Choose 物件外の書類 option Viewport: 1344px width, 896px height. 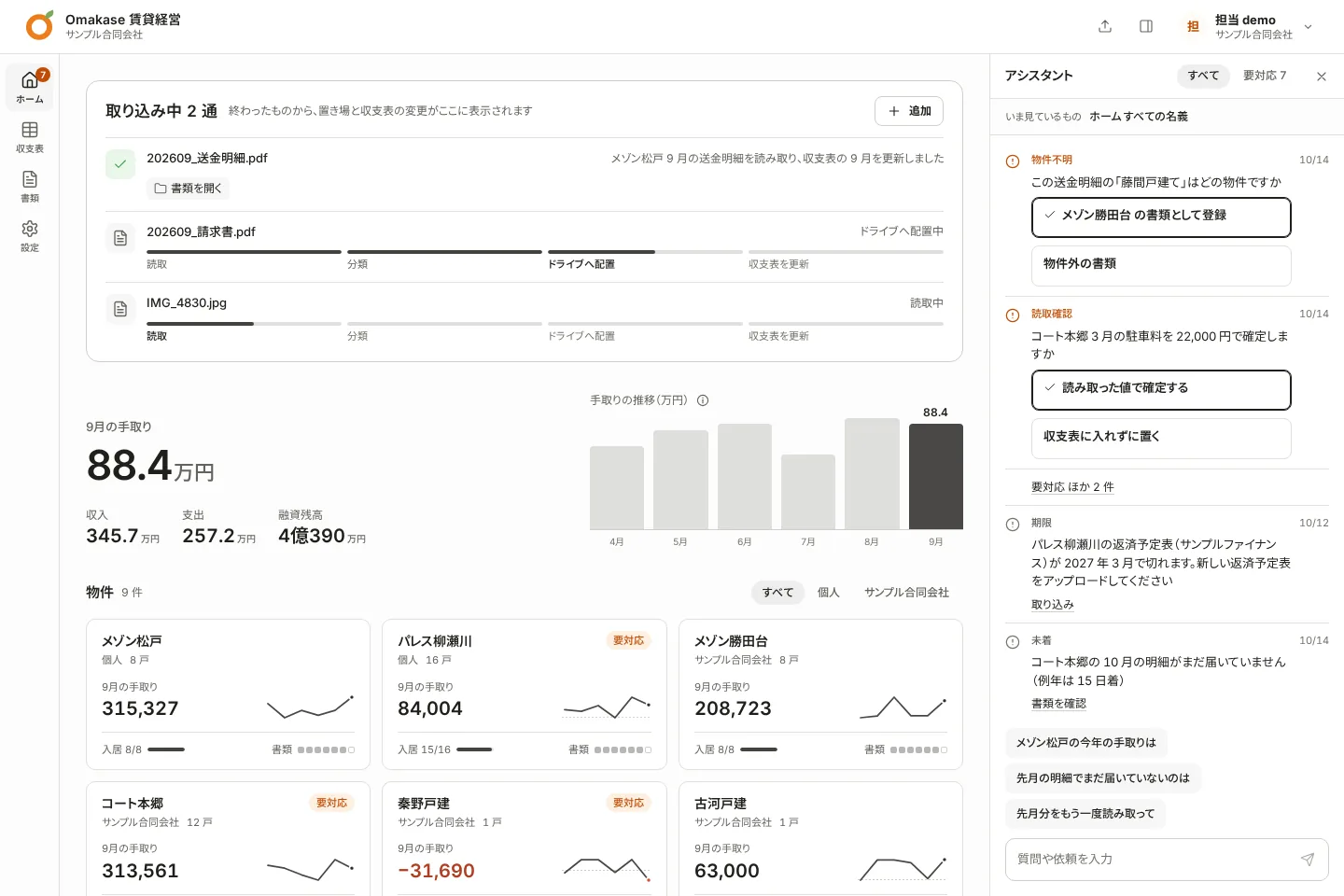point(1161,266)
